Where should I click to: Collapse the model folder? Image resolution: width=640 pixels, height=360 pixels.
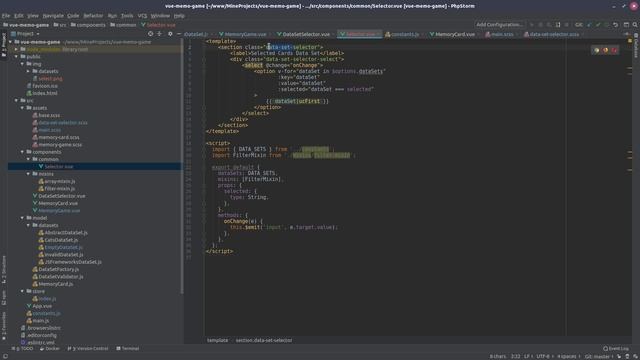tap(23, 218)
